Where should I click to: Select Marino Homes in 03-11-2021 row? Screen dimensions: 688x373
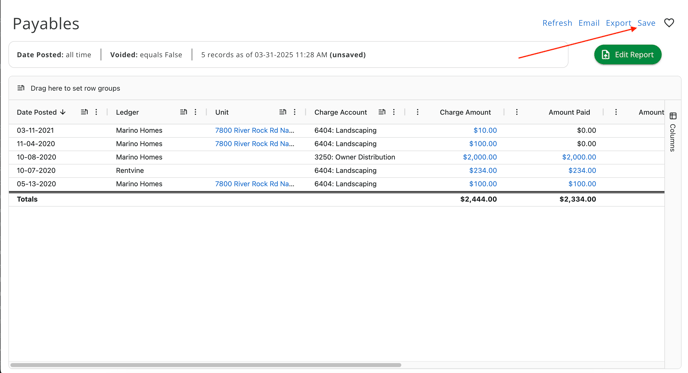click(x=139, y=130)
